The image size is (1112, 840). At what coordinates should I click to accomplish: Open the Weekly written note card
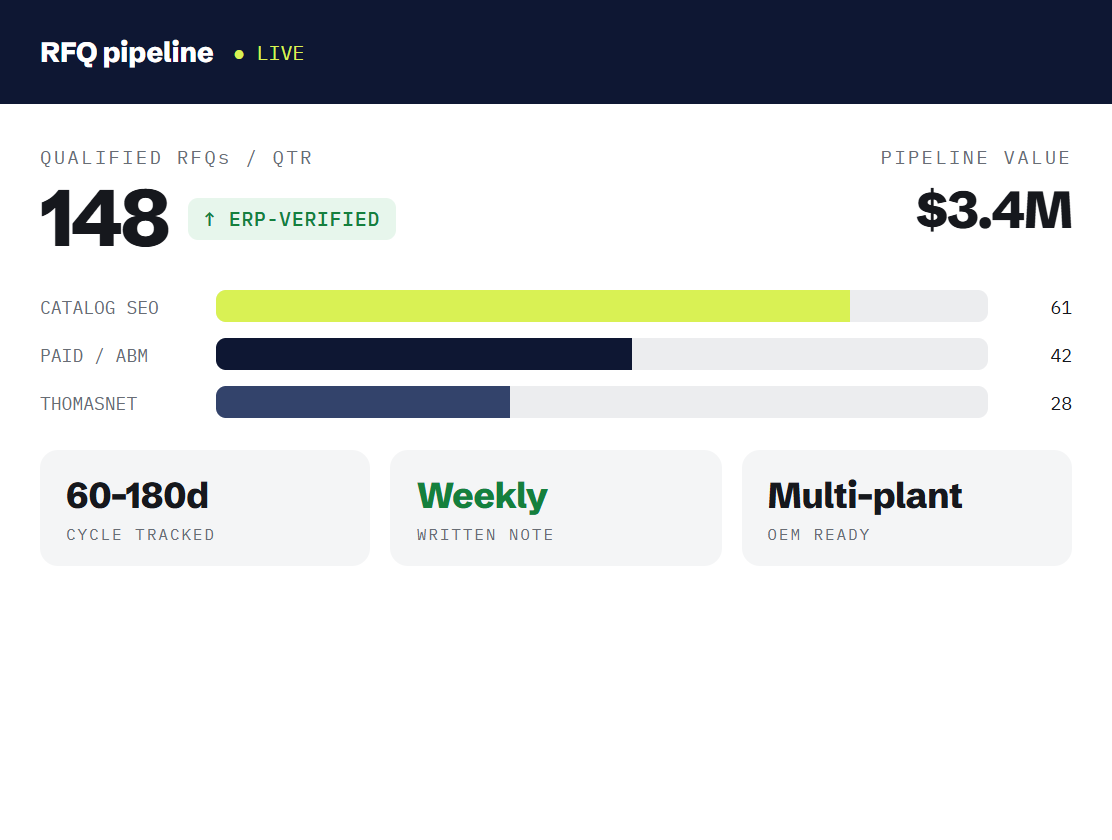[556, 508]
